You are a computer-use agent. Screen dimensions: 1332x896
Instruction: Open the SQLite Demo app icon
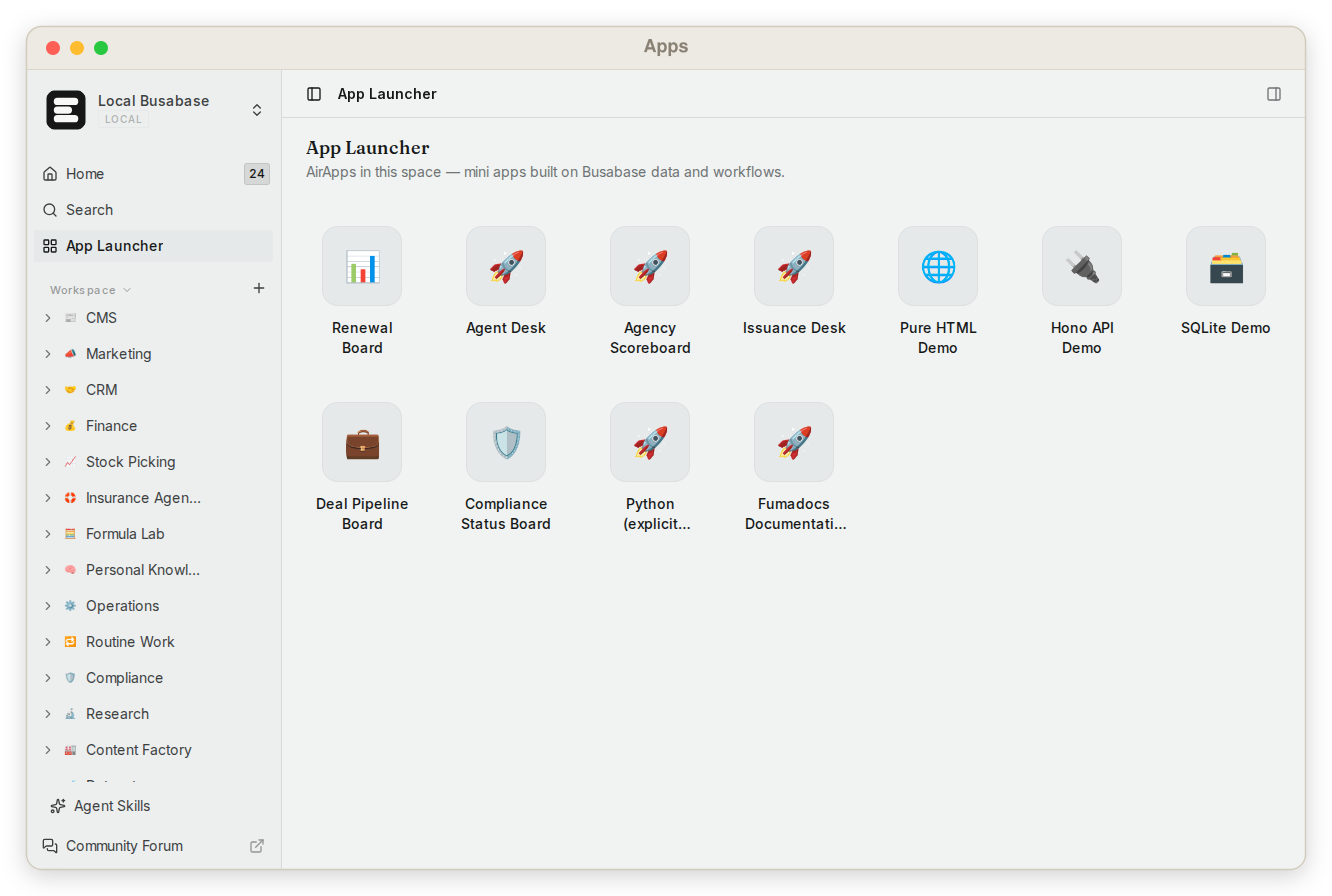coord(1226,266)
